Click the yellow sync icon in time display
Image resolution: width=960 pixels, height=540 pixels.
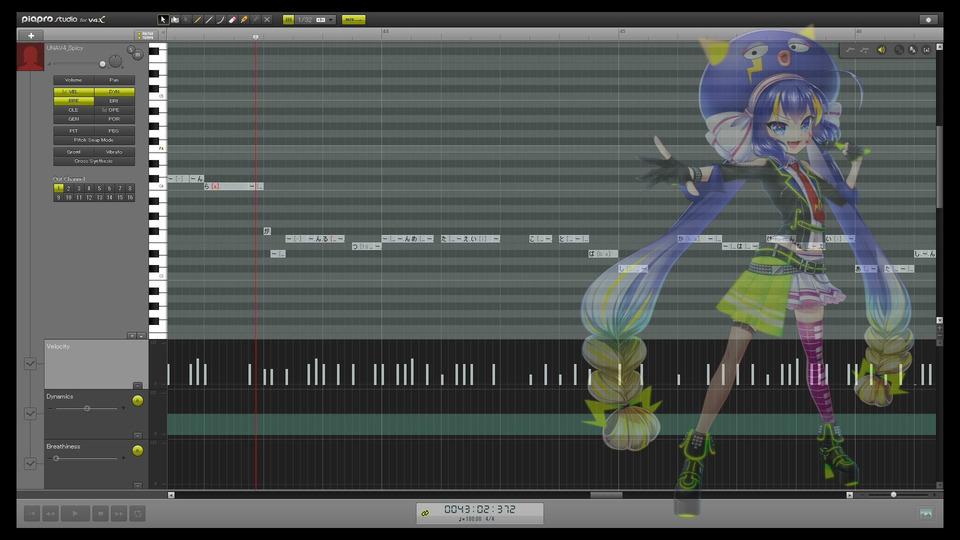tap(426, 513)
